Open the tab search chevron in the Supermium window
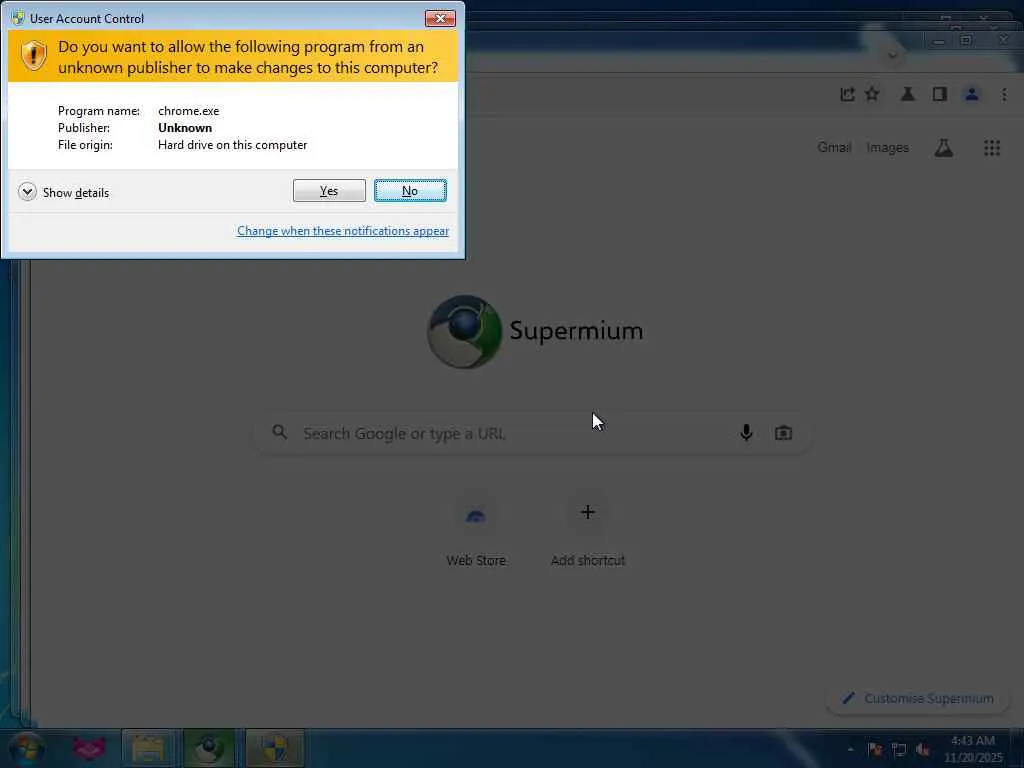The height and width of the screenshot is (768, 1024). [892, 56]
